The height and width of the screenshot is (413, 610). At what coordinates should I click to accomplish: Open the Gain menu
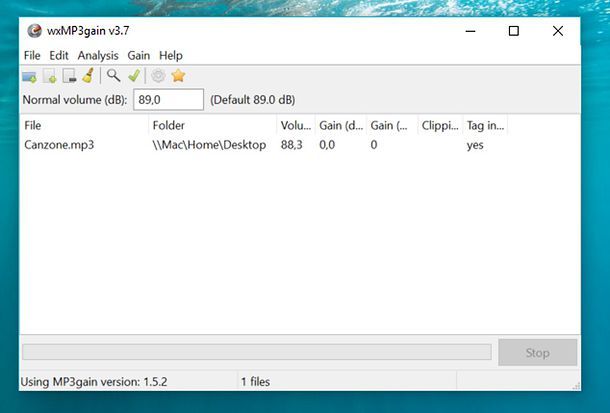[x=138, y=56]
